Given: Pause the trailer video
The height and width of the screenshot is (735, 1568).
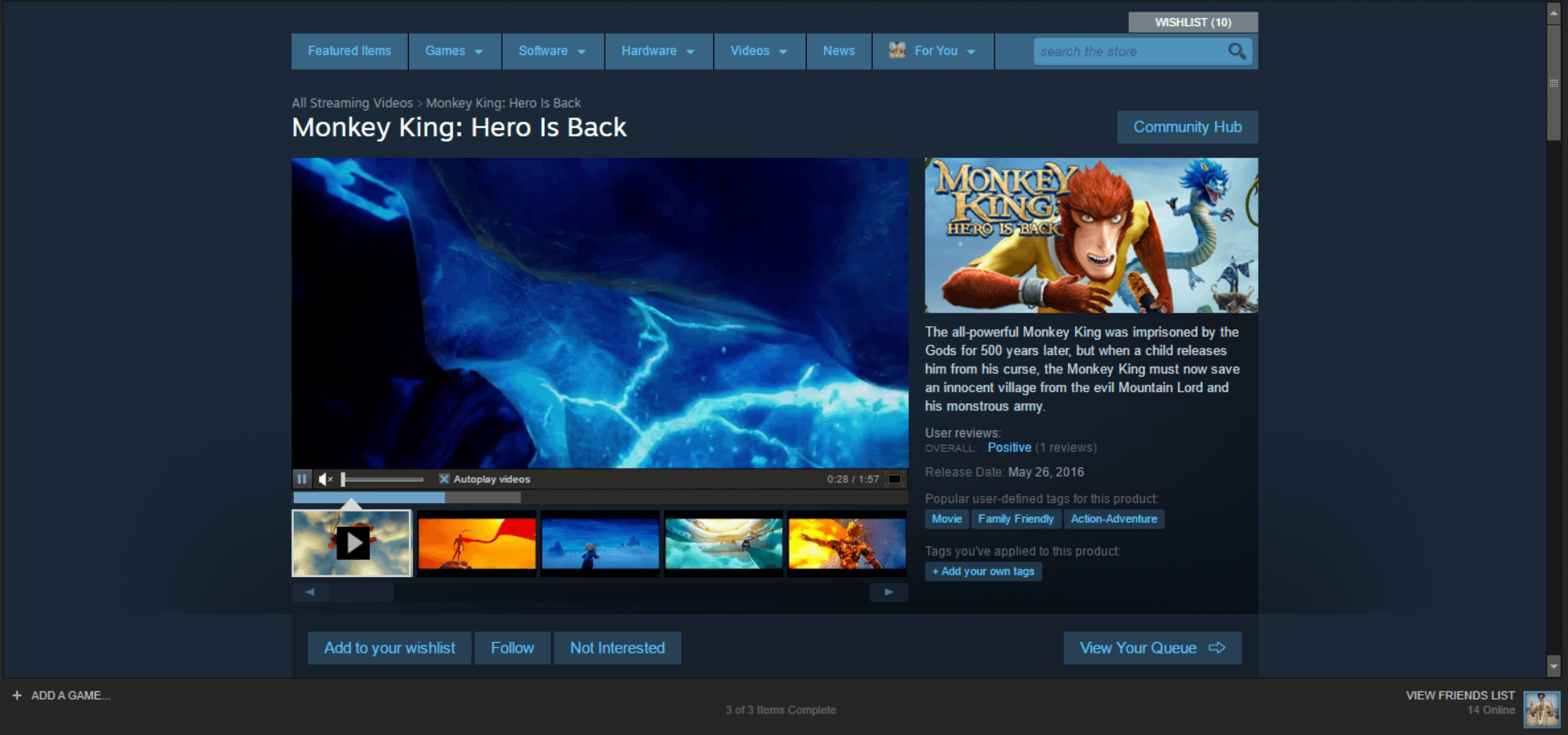Looking at the screenshot, I should pyautogui.click(x=302, y=478).
